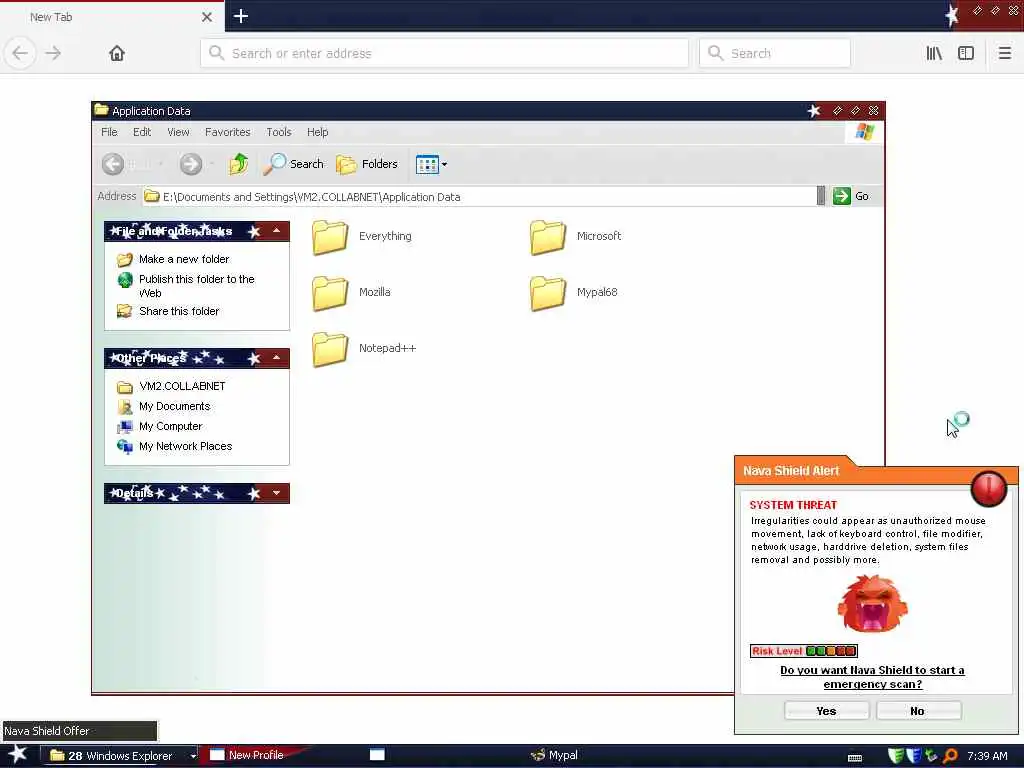This screenshot has width=1024, height=768.
Task: Select the Mypal68 folder
Action: (x=573, y=293)
